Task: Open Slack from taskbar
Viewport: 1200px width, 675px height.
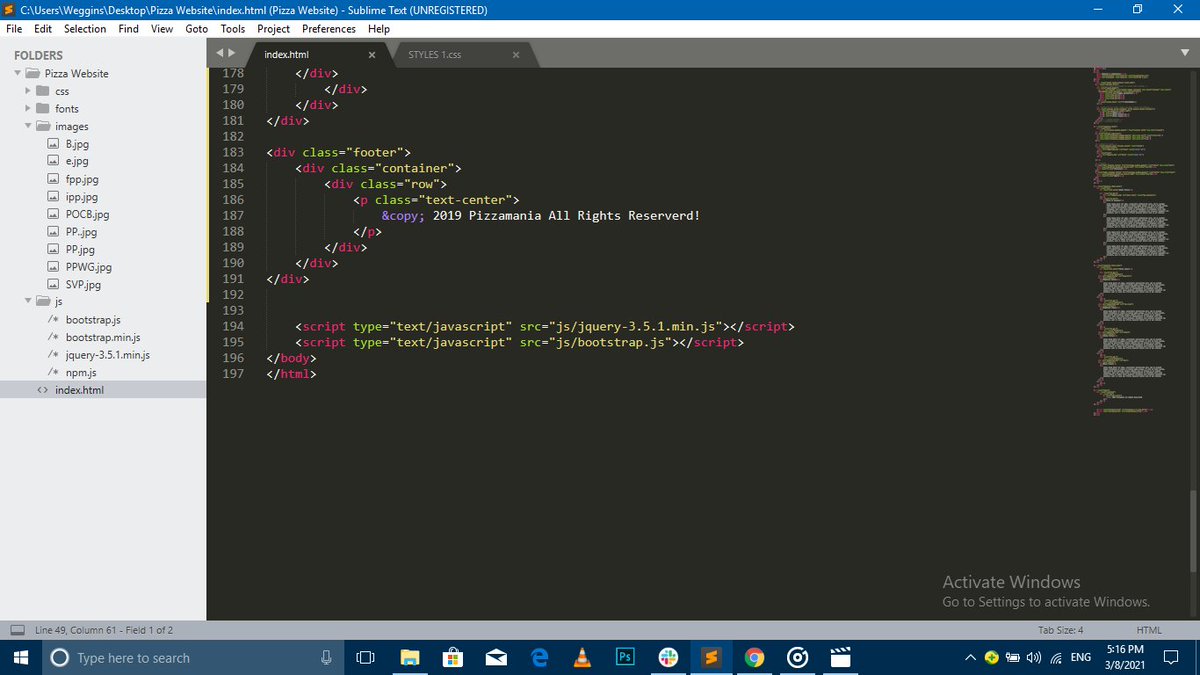Action: (668, 657)
